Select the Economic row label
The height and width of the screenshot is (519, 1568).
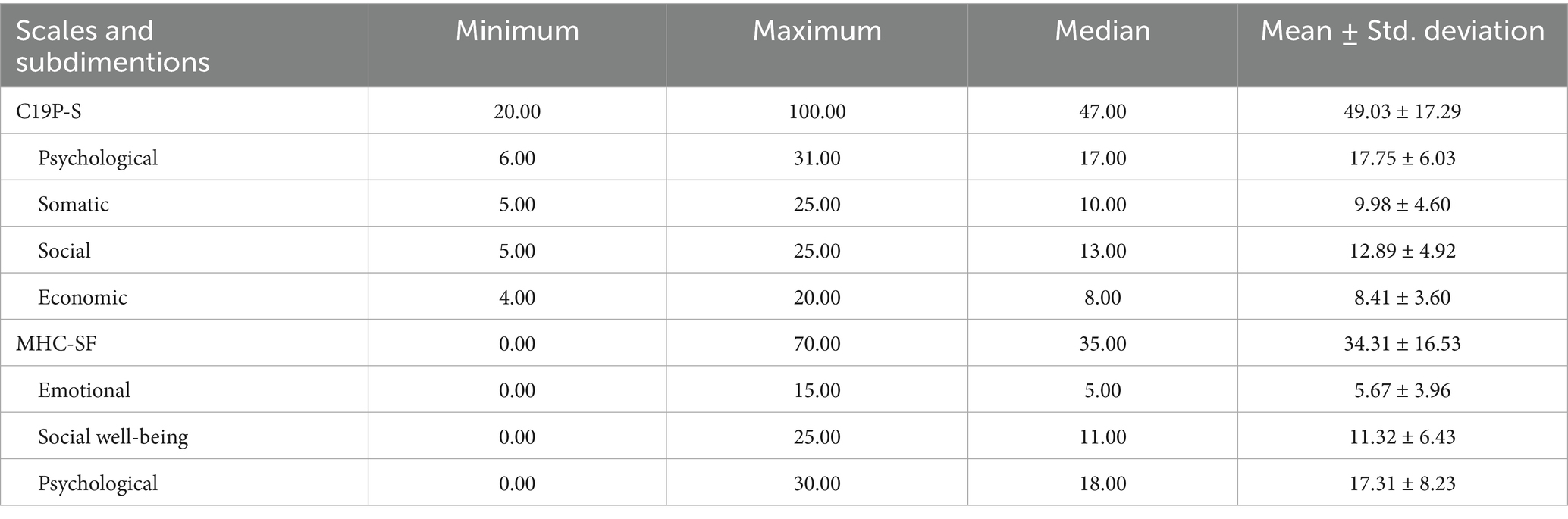point(83,297)
